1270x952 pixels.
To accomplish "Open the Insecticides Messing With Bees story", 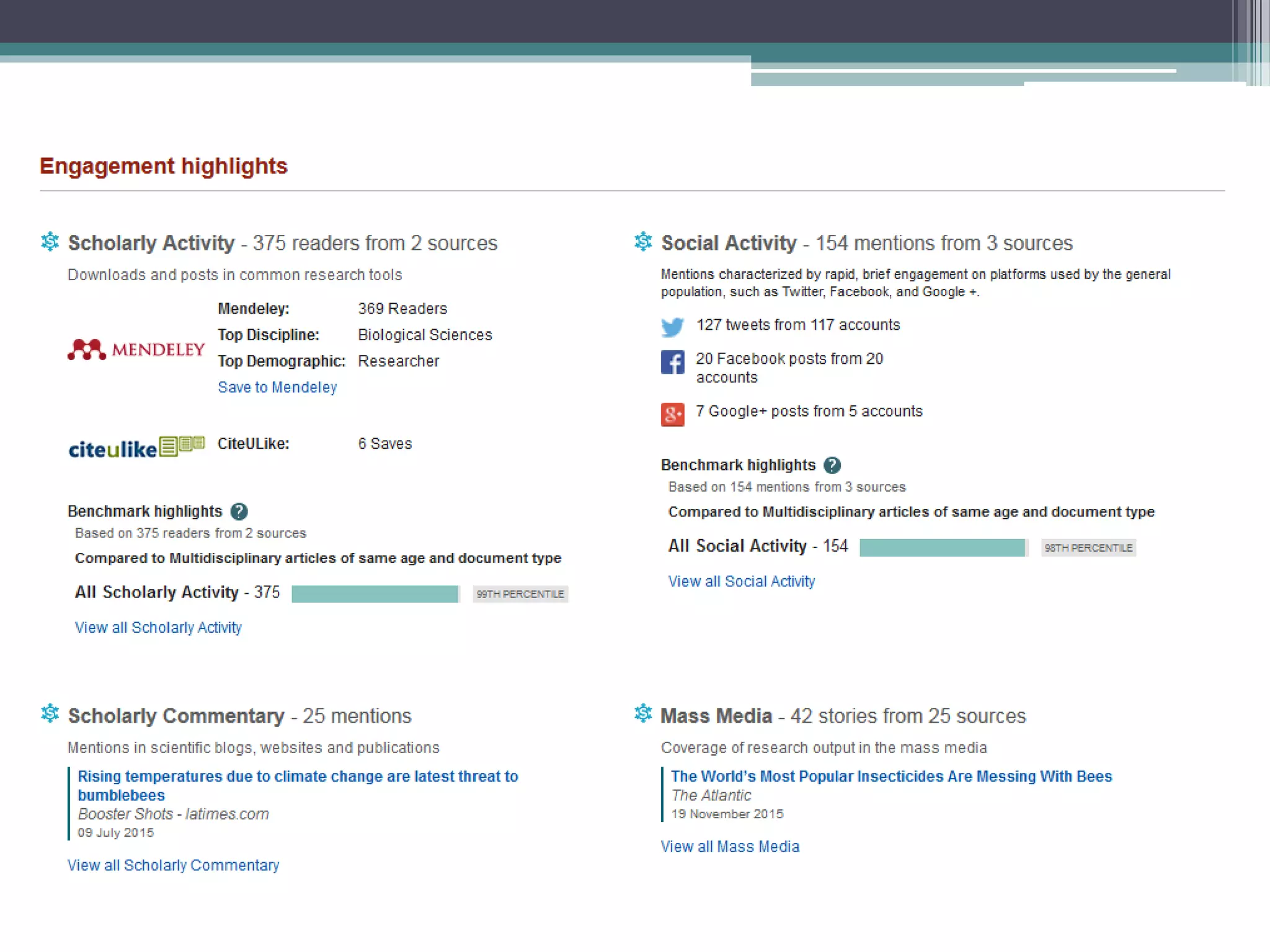I will [x=891, y=777].
